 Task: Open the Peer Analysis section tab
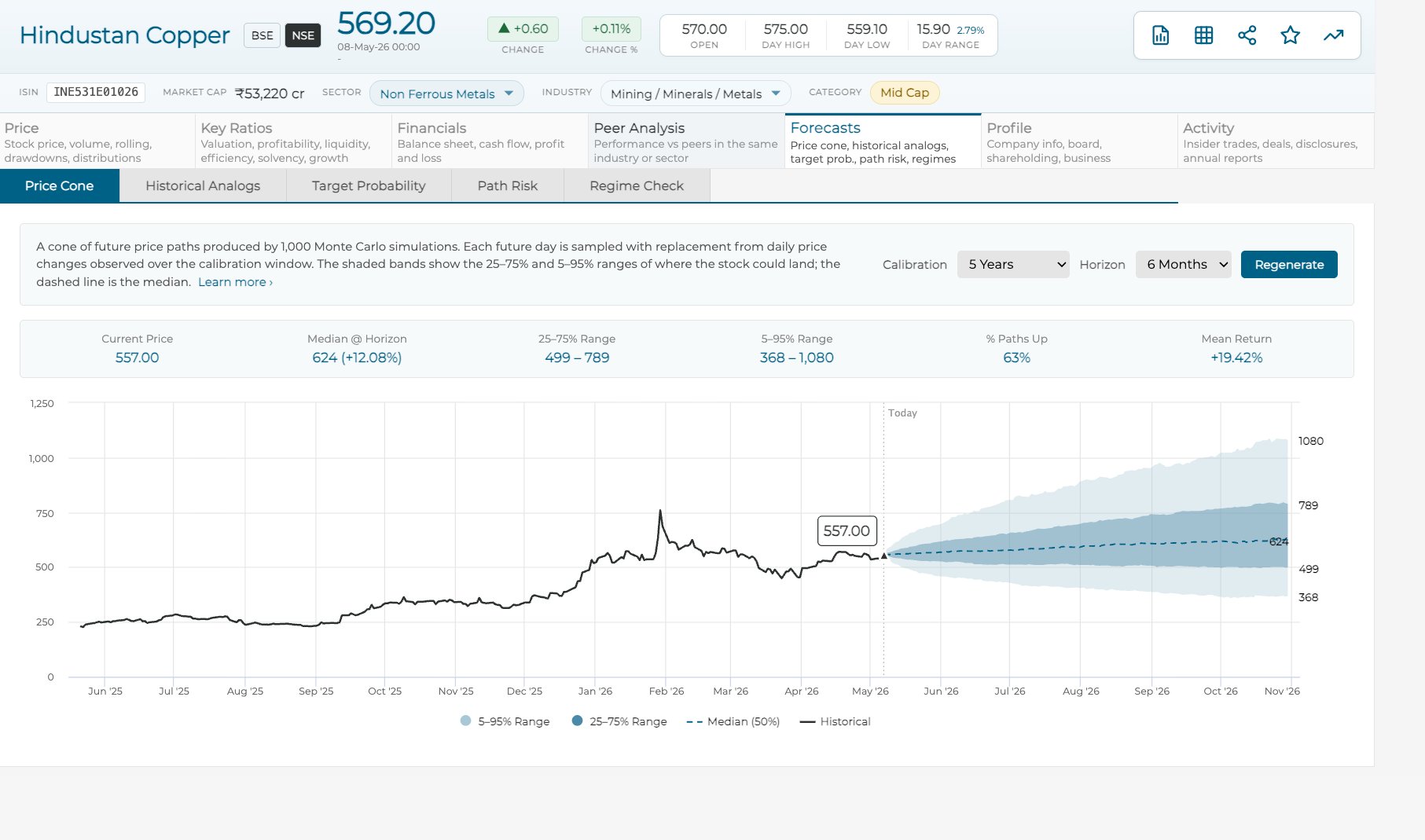pos(686,141)
